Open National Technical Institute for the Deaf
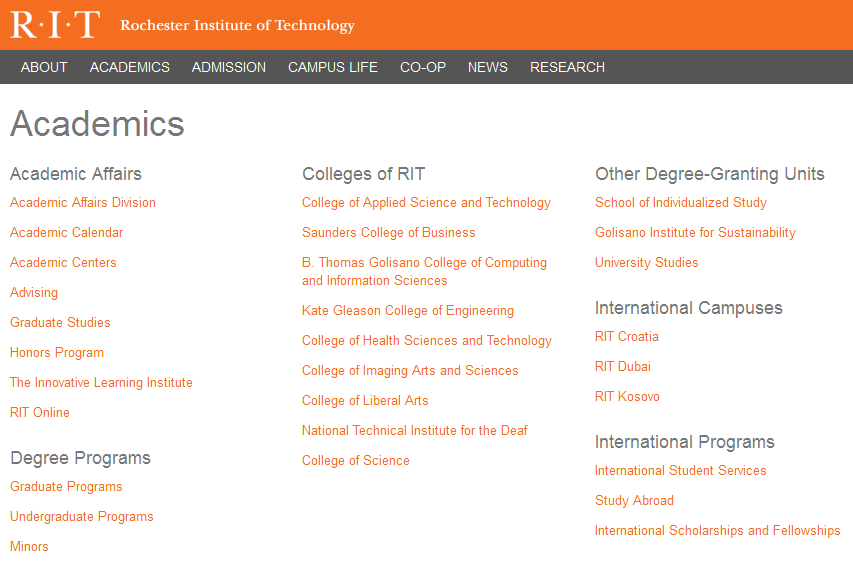 click(x=415, y=431)
